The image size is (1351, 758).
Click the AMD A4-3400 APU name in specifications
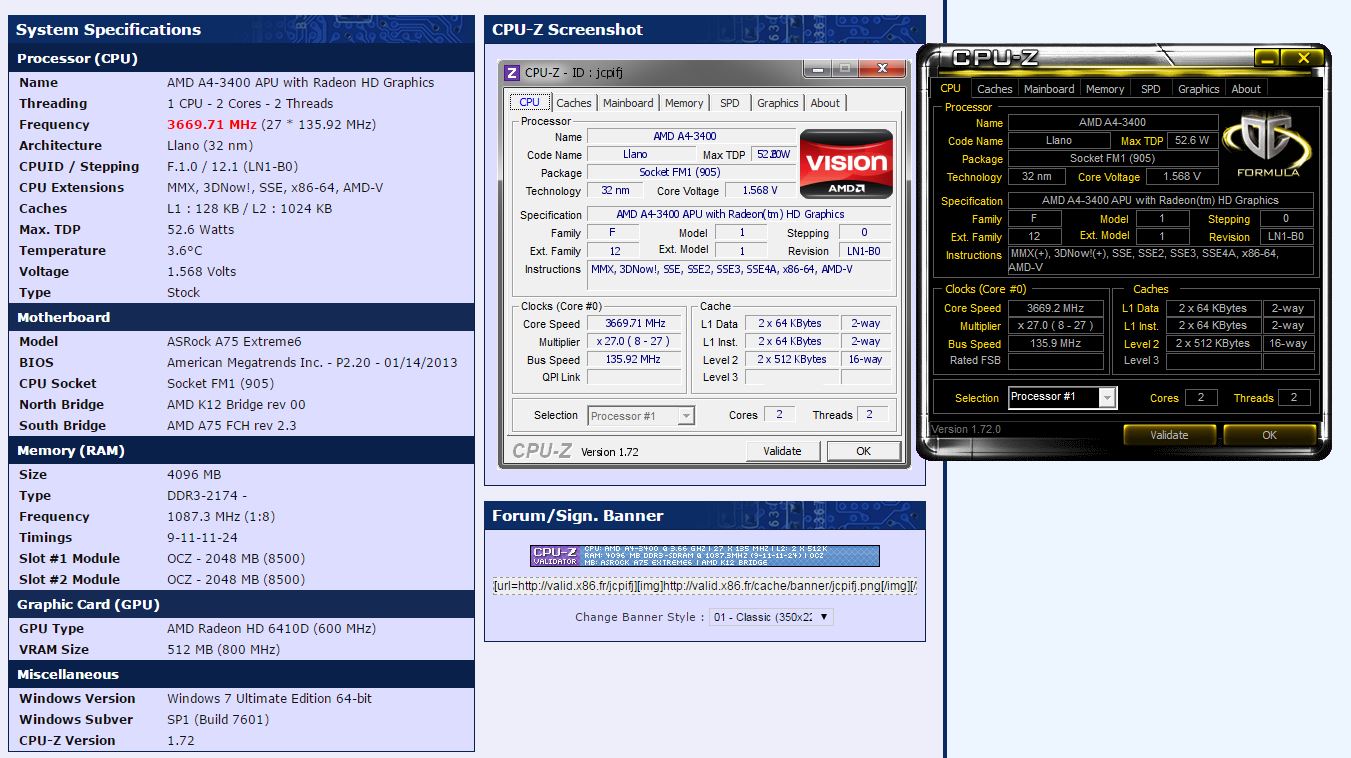300,83
